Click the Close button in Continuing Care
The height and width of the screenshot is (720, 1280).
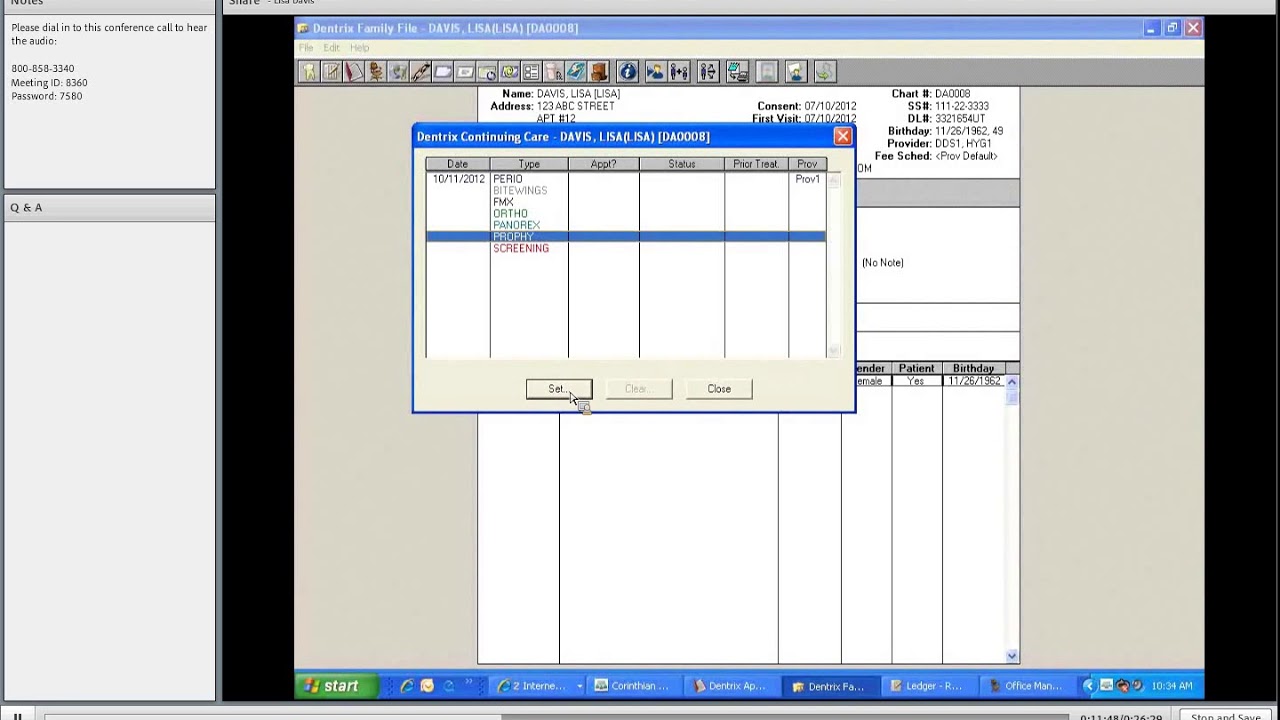point(719,389)
